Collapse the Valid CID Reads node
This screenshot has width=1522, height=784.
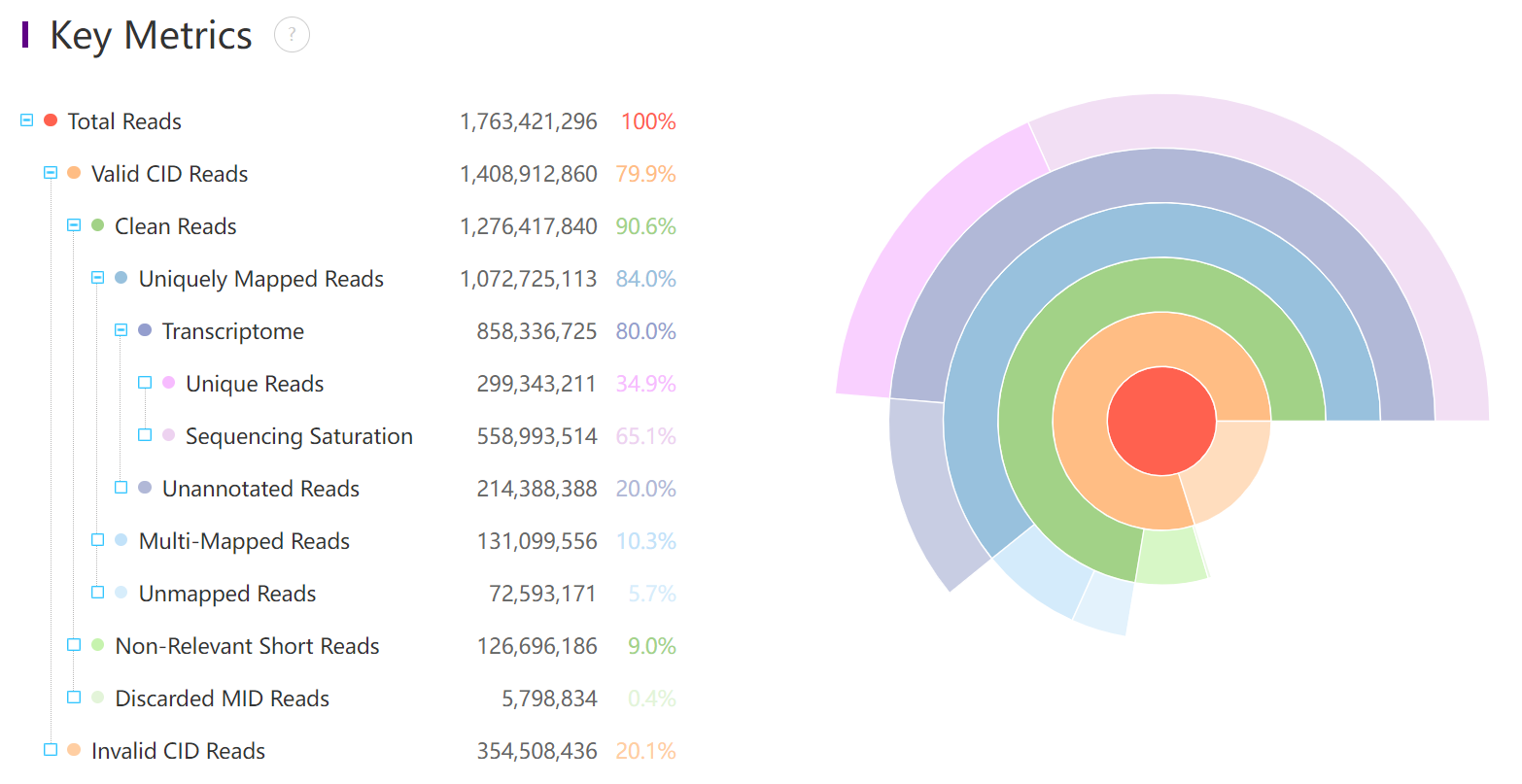pos(51,173)
